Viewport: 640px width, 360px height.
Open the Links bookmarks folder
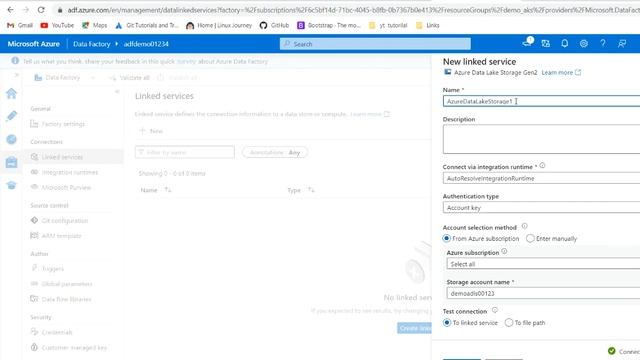pos(428,25)
